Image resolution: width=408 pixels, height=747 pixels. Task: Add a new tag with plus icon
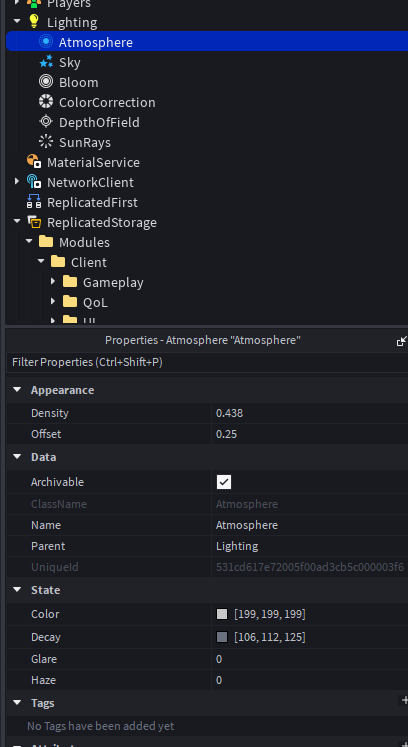[405, 700]
